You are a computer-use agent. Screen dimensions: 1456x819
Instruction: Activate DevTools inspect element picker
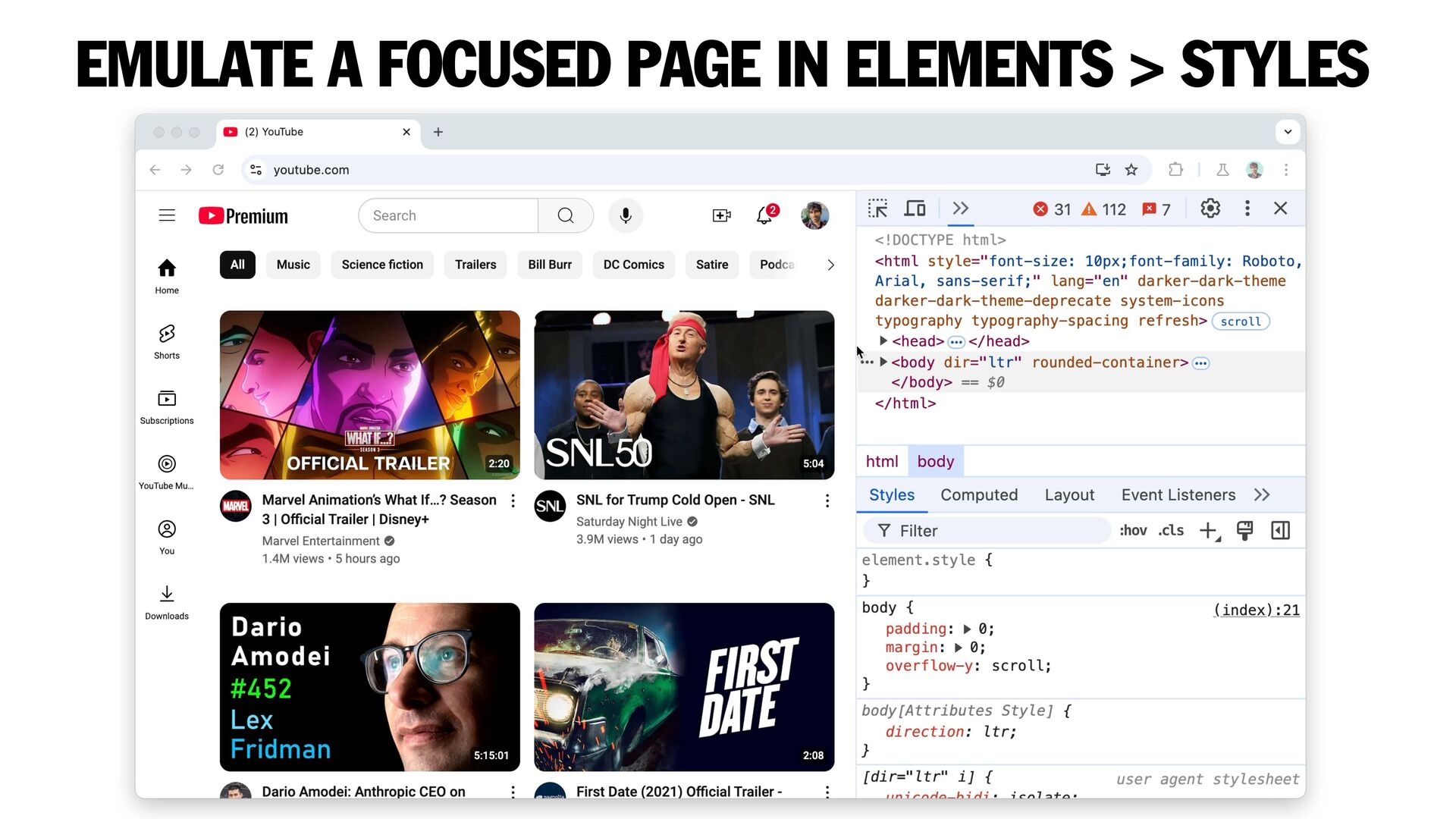tap(878, 209)
